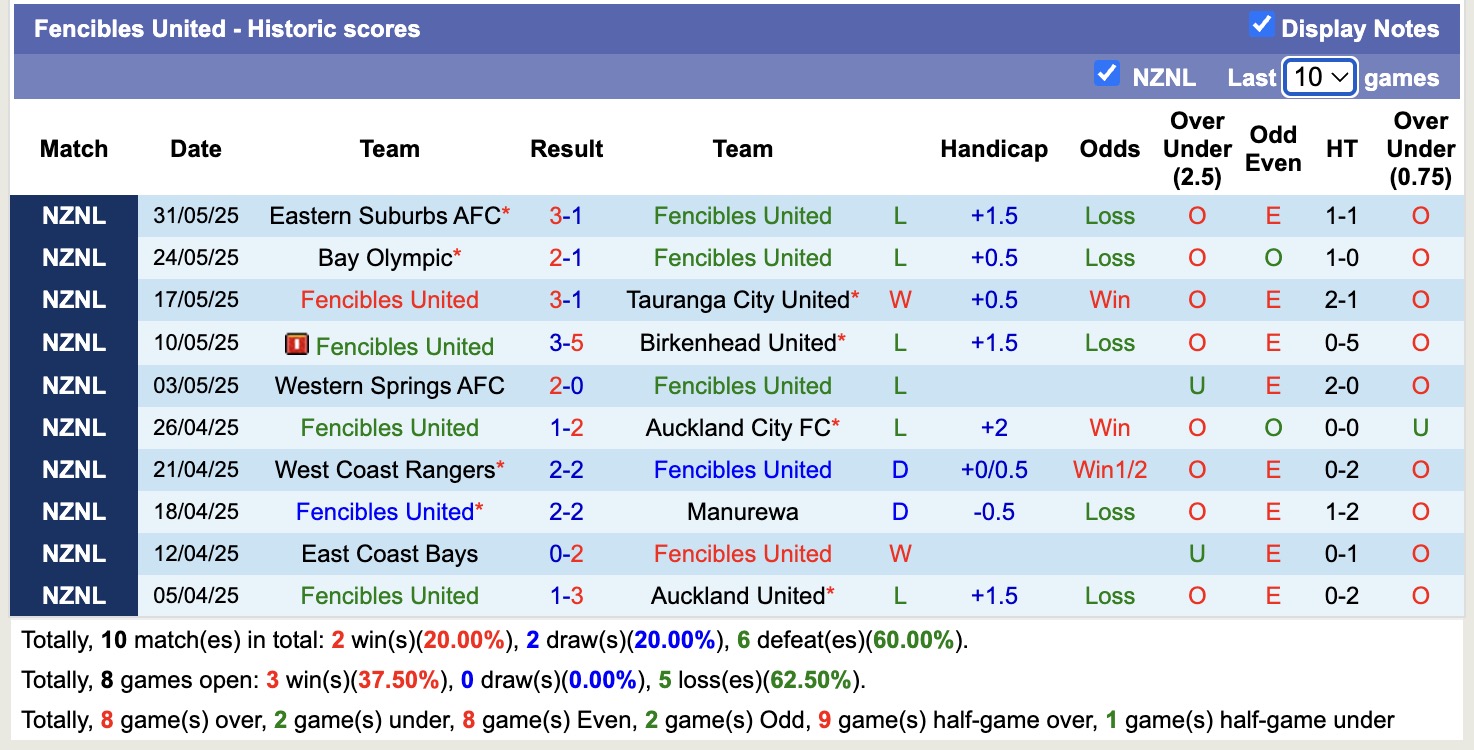Select Birkenhead United from the table
This screenshot has width=1474, height=750.
pos(740,342)
